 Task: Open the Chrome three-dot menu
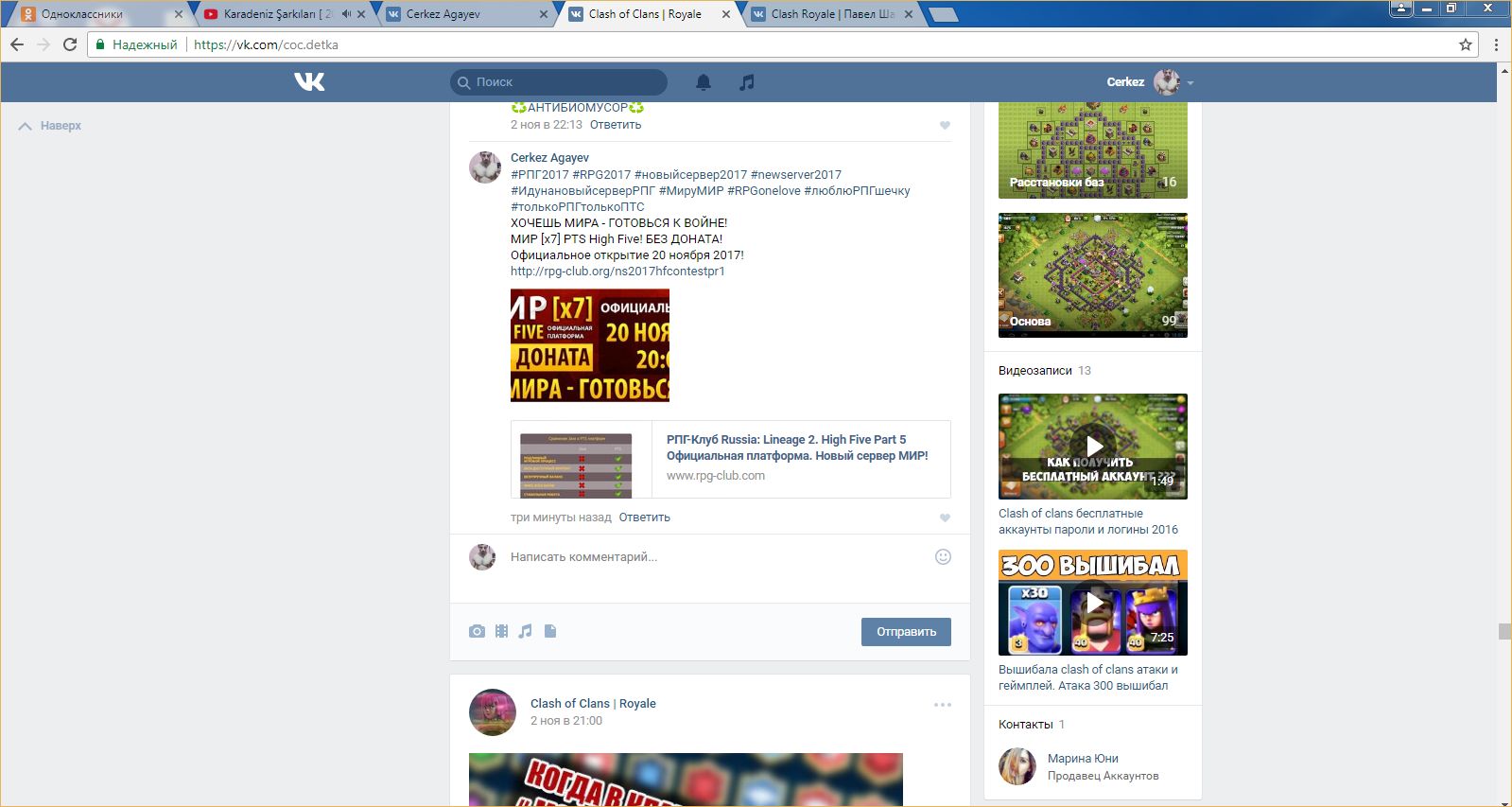(x=1496, y=44)
